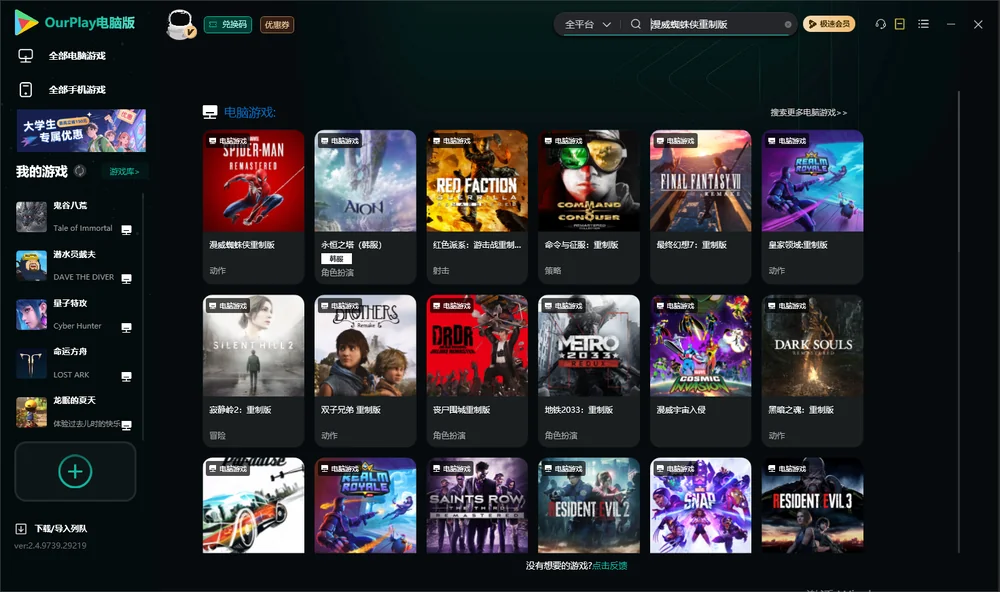Click PC icon next to LOST ARK
1000x592 pixels.
pos(126,376)
